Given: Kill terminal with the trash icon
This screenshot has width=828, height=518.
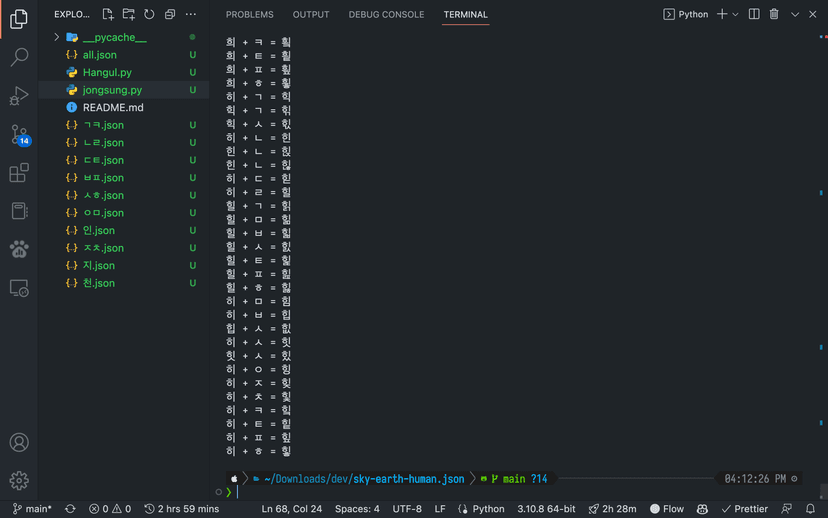Looking at the screenshot, I should pos(774,15).
